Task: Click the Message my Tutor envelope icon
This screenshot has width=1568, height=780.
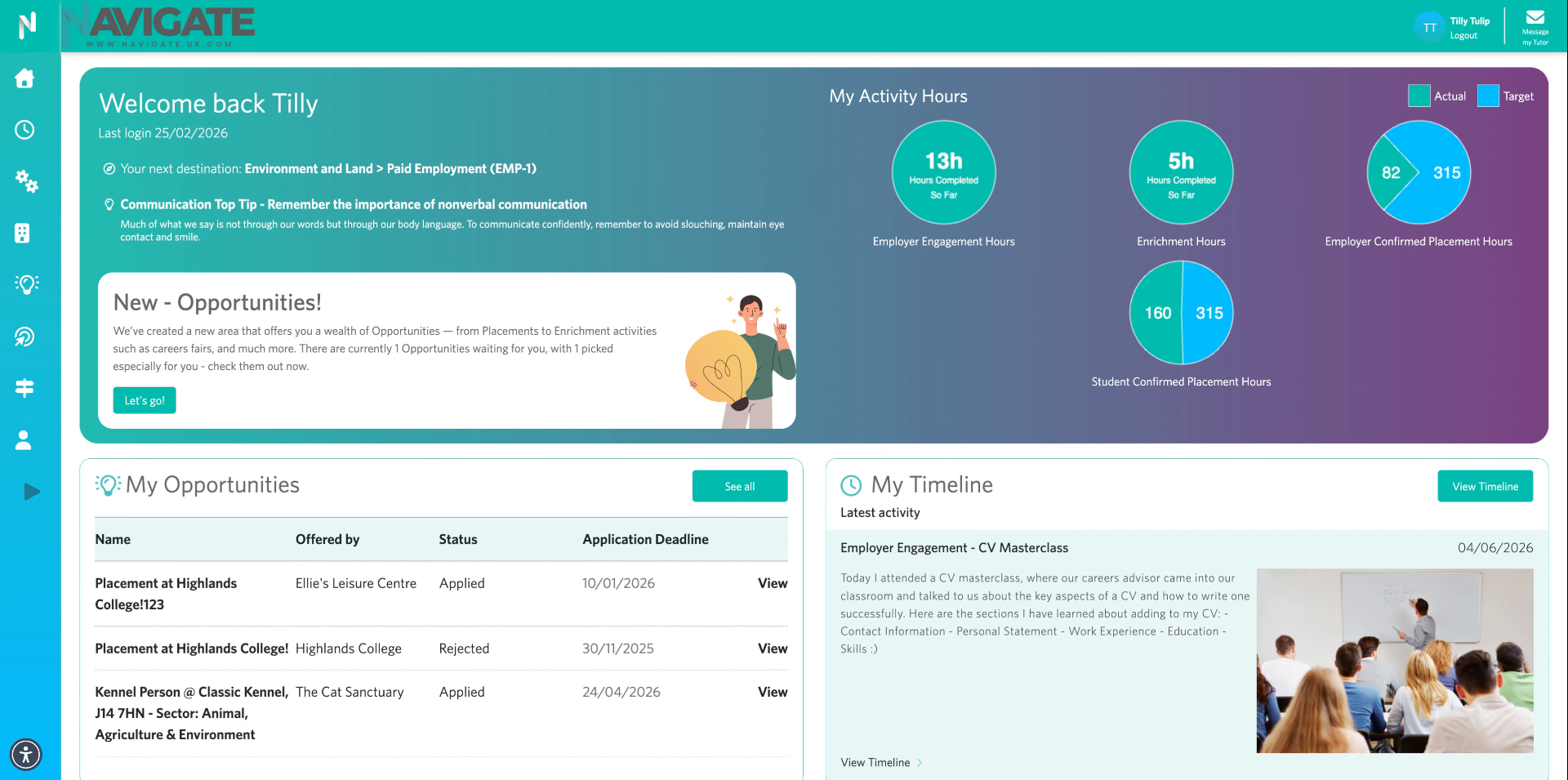Action: click(x=1535, y=28)
